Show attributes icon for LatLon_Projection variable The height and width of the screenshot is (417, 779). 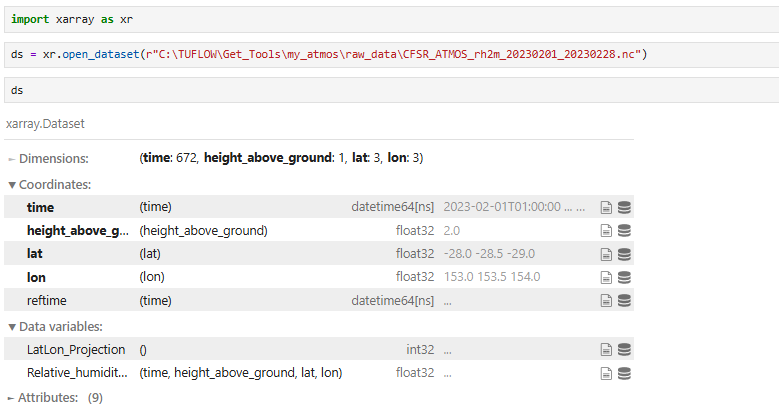point(606,350)
